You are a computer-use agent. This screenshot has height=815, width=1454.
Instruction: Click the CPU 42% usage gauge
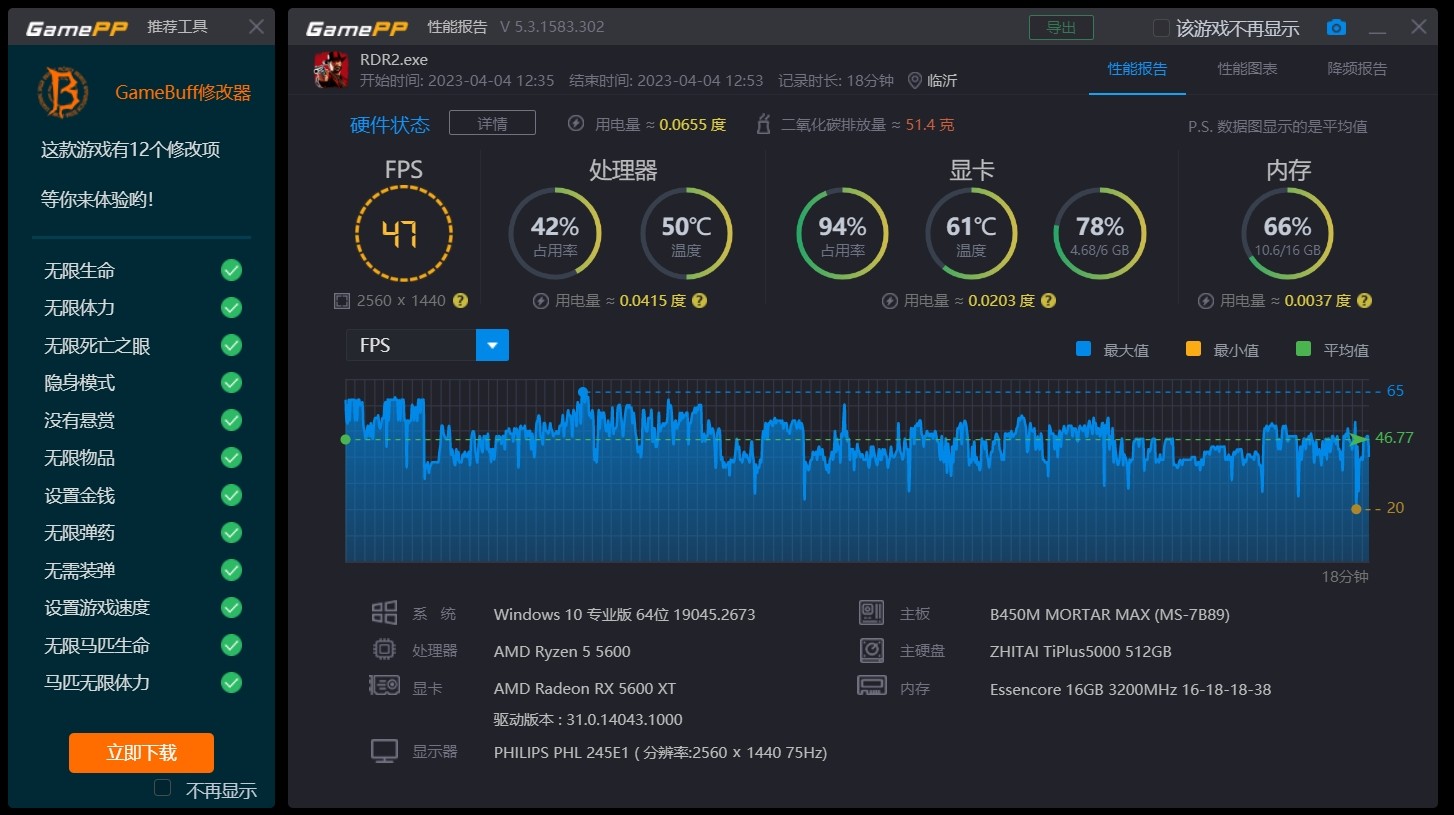[x=555, y=234]
